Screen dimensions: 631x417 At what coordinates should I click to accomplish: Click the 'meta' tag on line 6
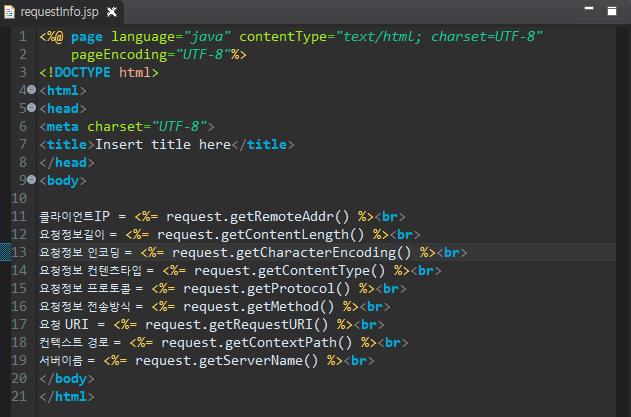62,127
